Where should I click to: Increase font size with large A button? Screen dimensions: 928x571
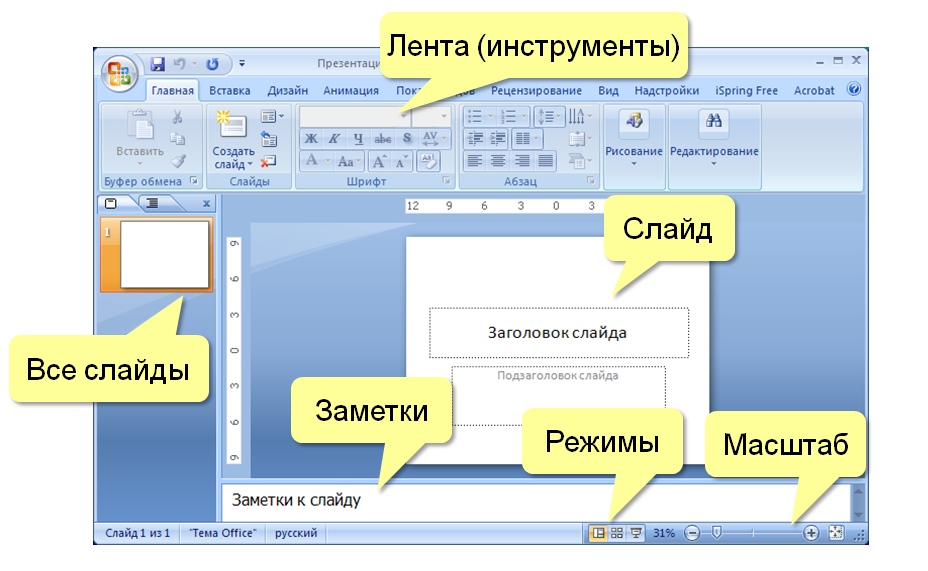(x=379, y=161)
